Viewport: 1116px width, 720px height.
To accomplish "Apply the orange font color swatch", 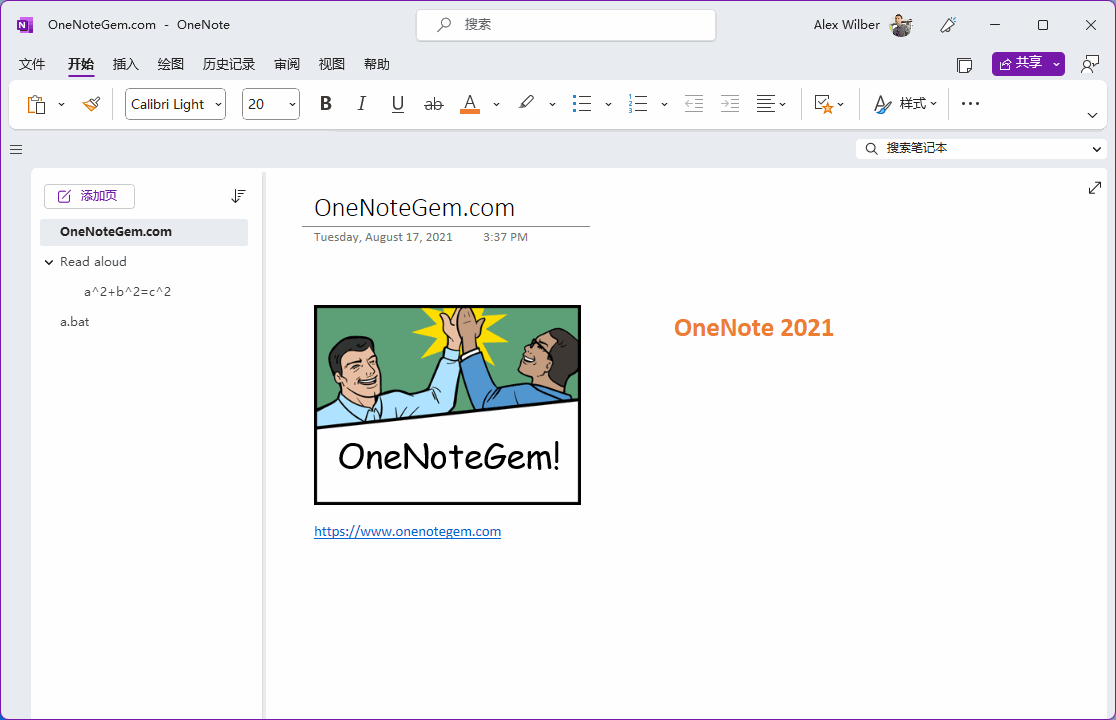I will point(470,104).
